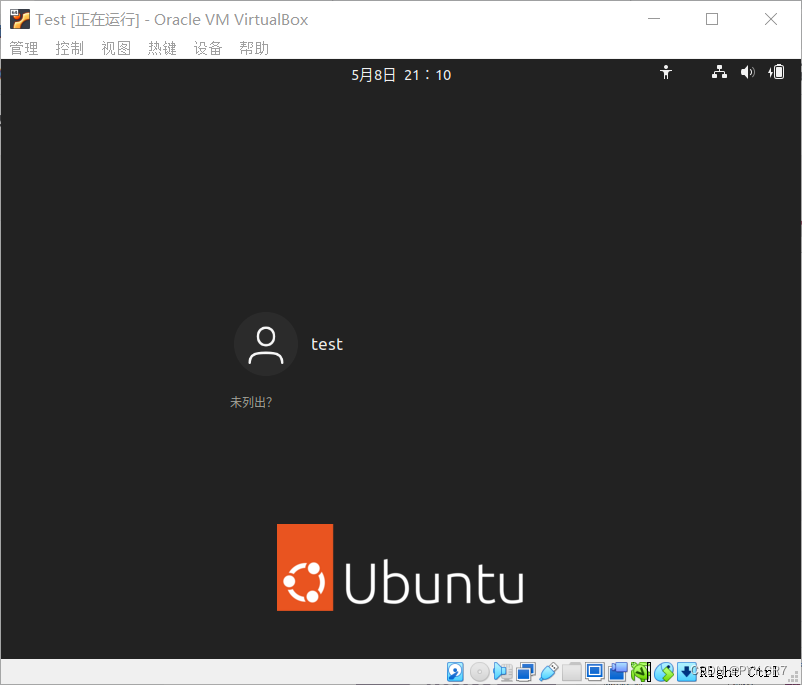Open the 帮助 menu
This screenshot has width=802, height=685.
pyautogui.click(x=254, y=48)
